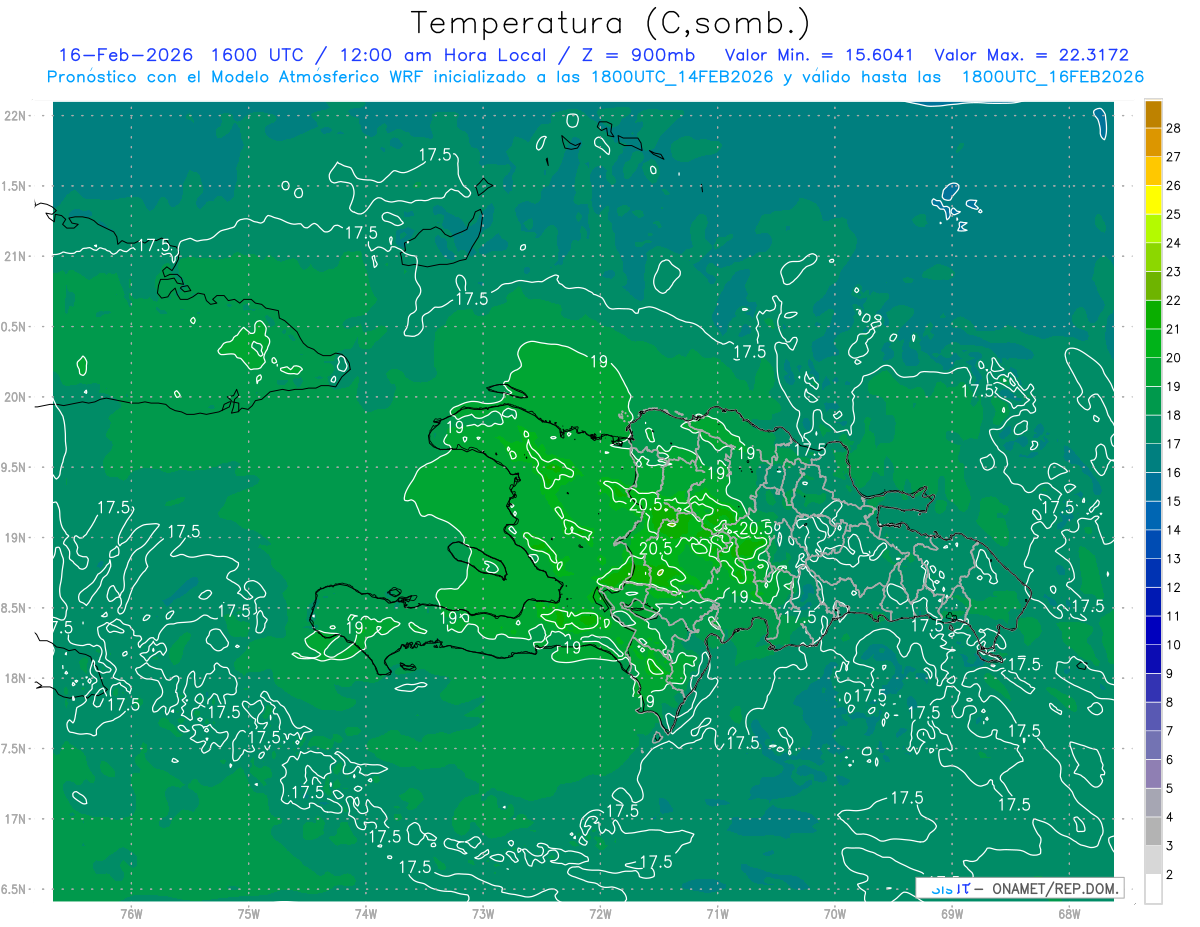Click colorbar value label '10'

(x=1174, y=645)
